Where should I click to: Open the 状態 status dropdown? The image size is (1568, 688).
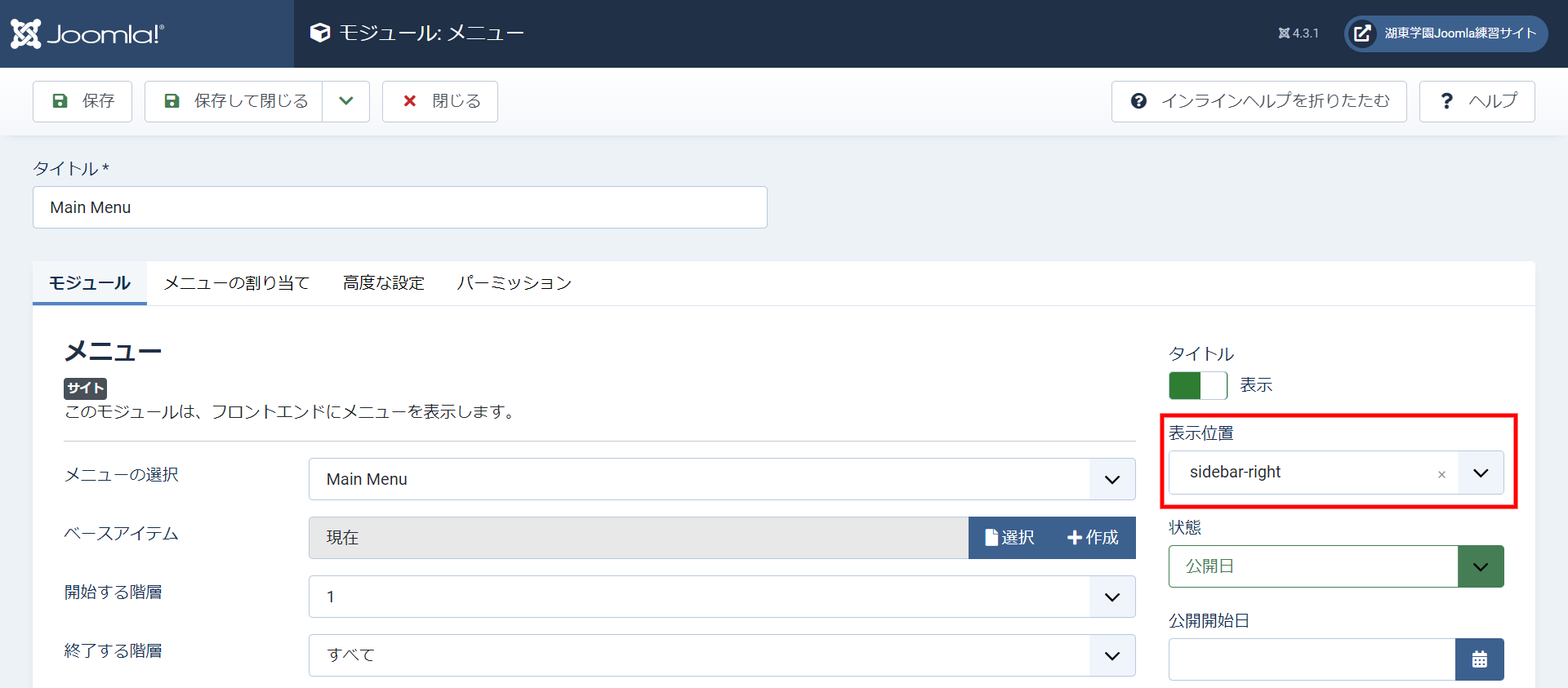(1480, 566)
